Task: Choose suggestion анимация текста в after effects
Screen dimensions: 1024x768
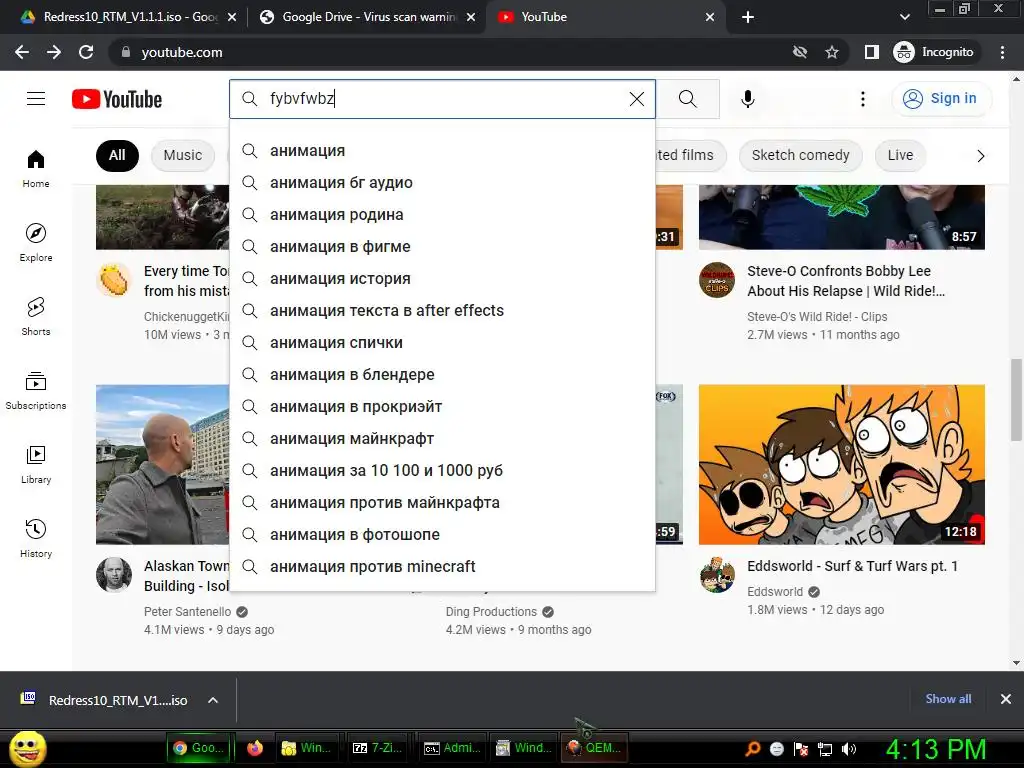Action: pos(442,311)
